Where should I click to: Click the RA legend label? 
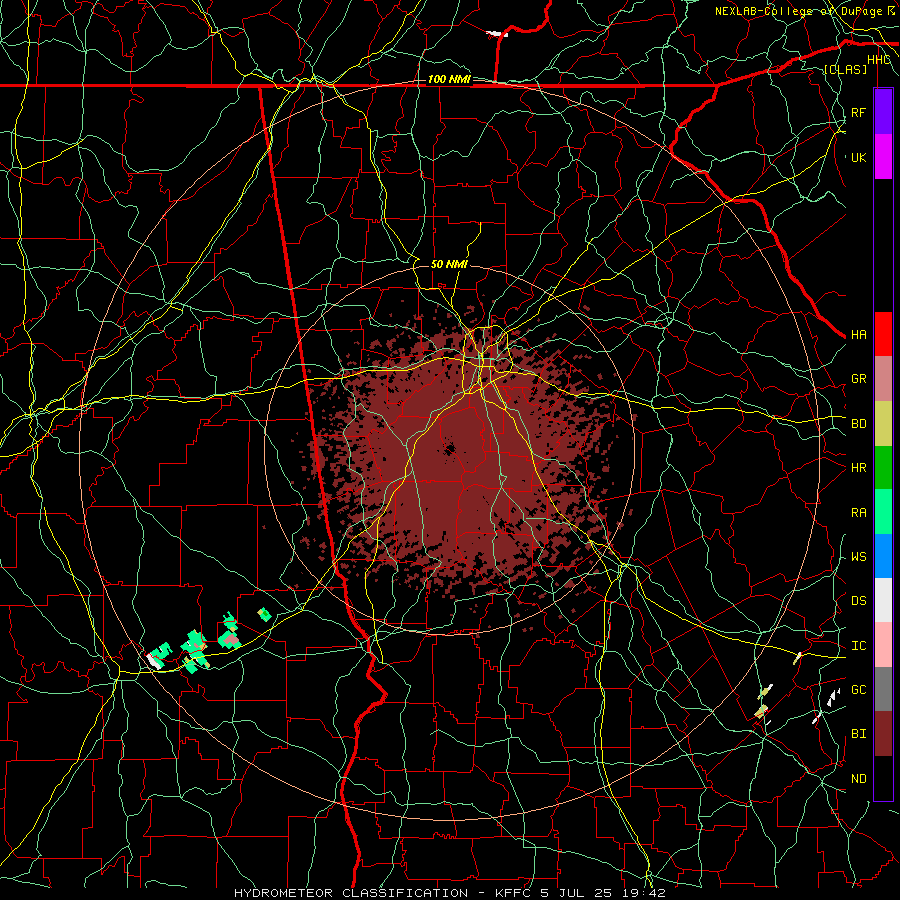pyautogui.click(x=858, y=513)
